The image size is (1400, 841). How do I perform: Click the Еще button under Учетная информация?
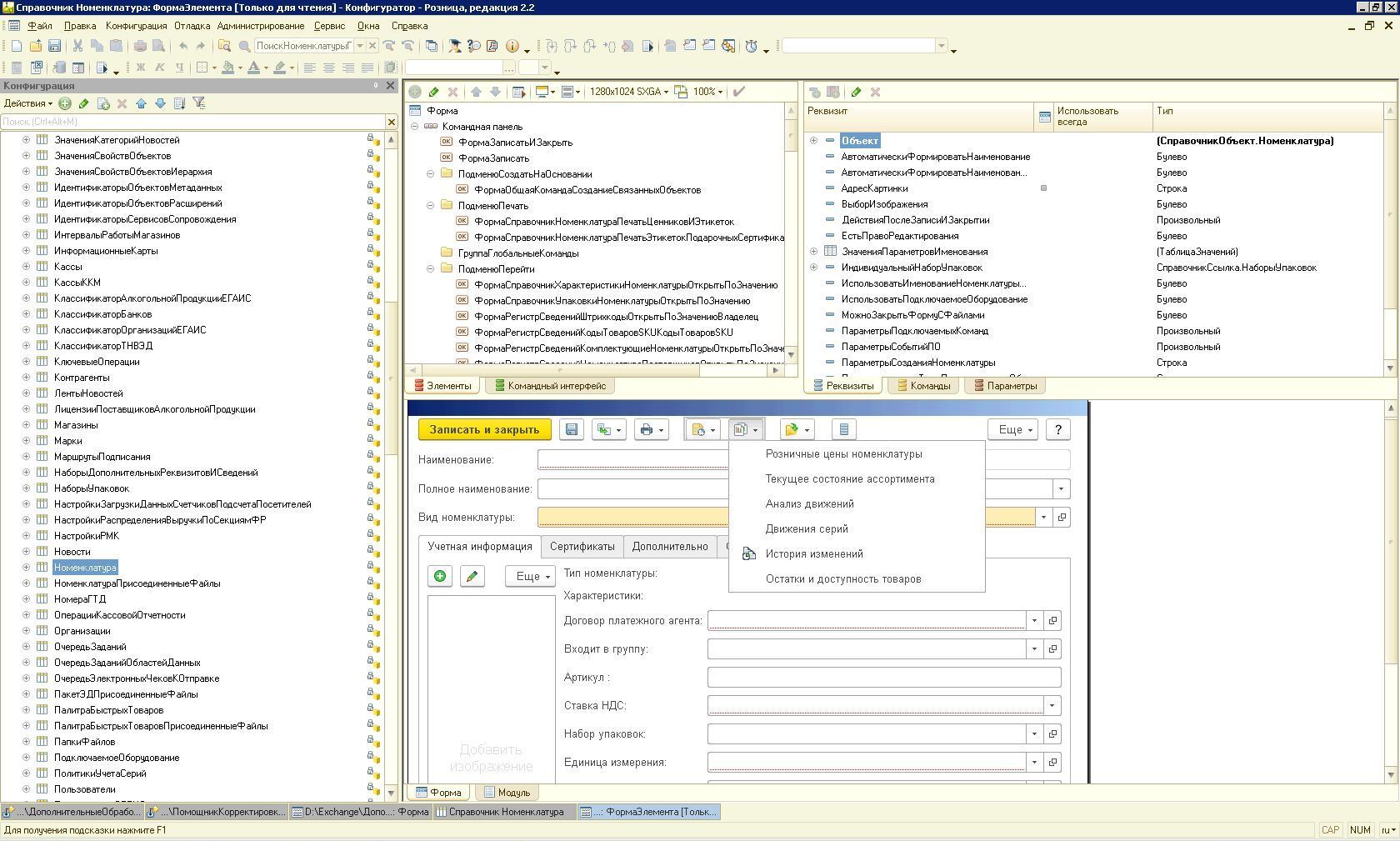(531, 576)
